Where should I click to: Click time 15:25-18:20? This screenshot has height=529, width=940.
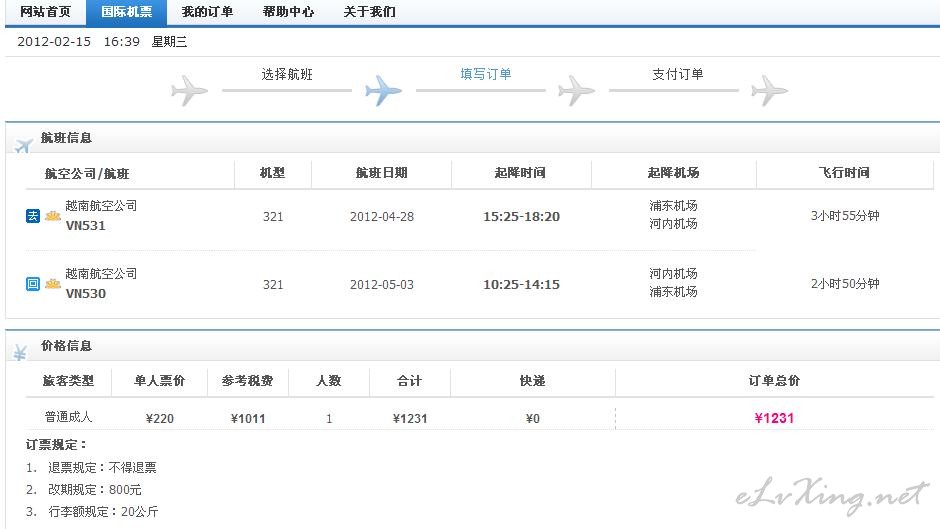click(522, 217)
